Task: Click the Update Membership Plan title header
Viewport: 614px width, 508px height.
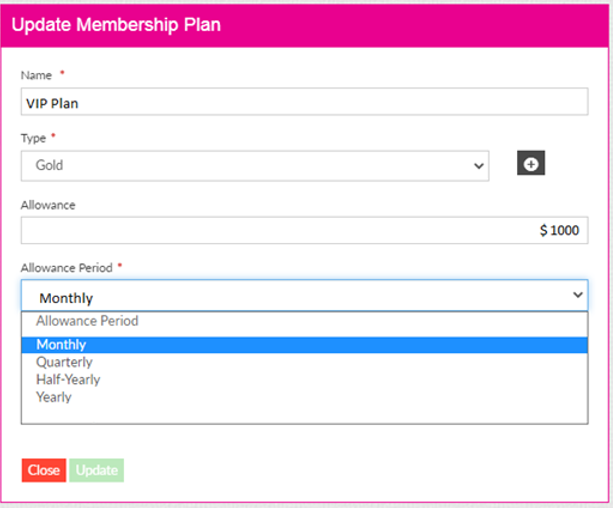Action: tap(117, 24)
